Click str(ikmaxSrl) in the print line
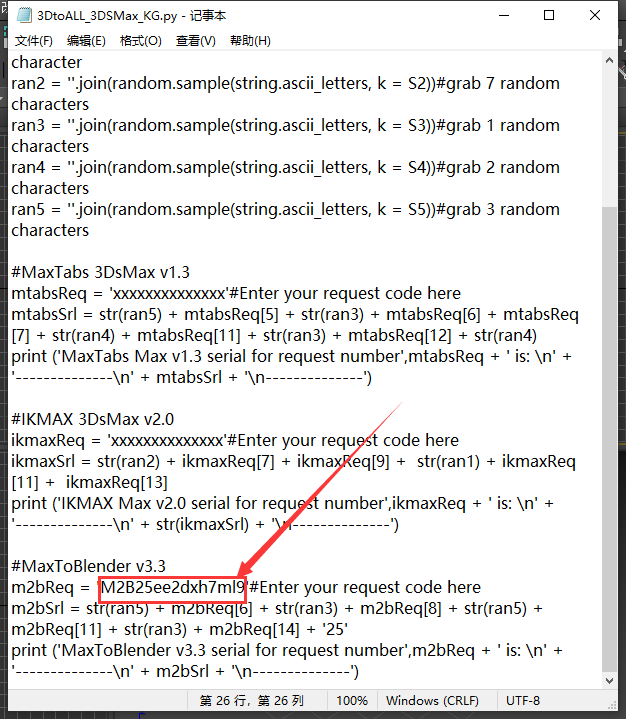626x719 pixels. tap(203, 525)
